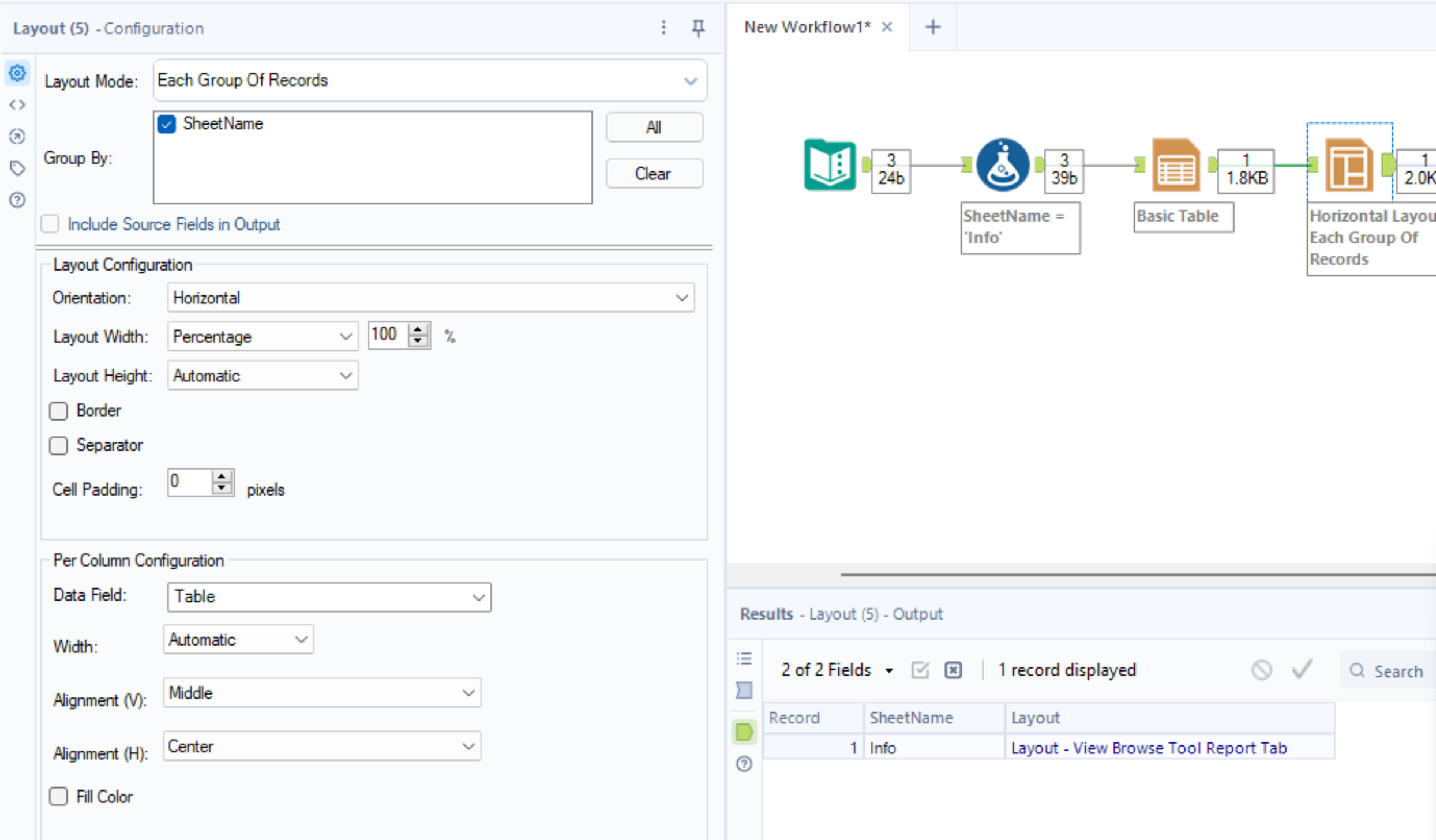Select the Basic Table tool icon
The width and height of the screenshot is (1436, 840).
[1176, 165]
